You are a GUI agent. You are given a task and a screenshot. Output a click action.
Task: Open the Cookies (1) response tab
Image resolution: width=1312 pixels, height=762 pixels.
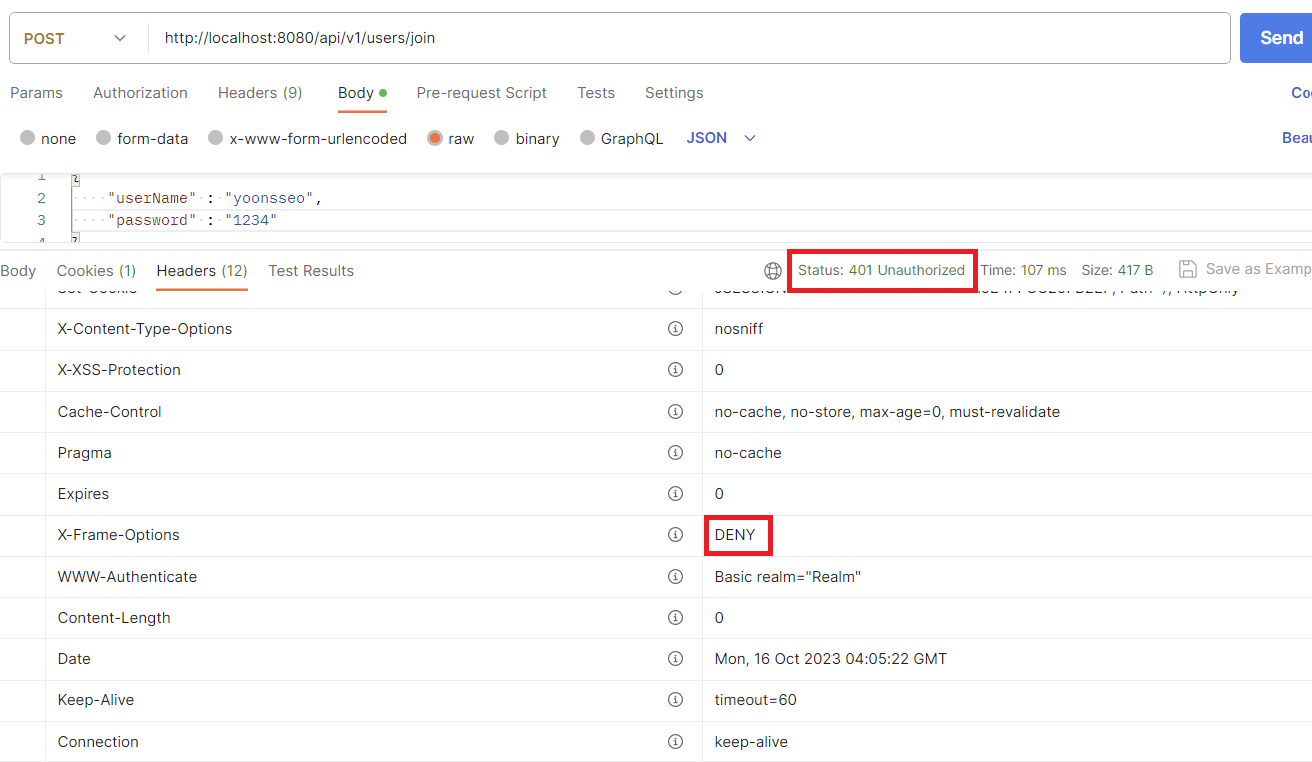pyautogui.click(x=96, y=270)
